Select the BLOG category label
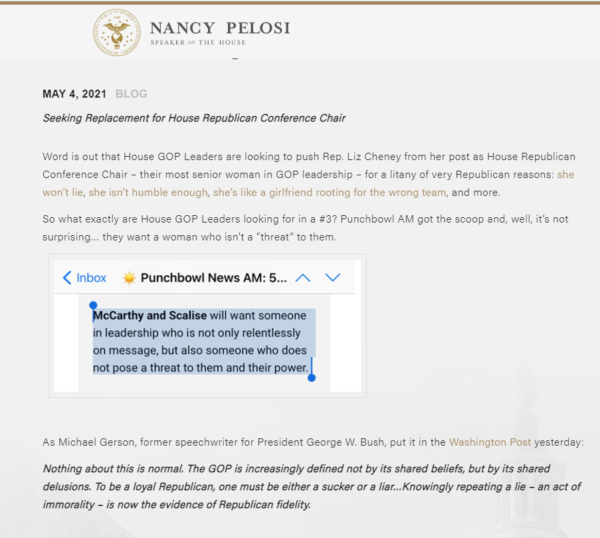 click(131, 94)
